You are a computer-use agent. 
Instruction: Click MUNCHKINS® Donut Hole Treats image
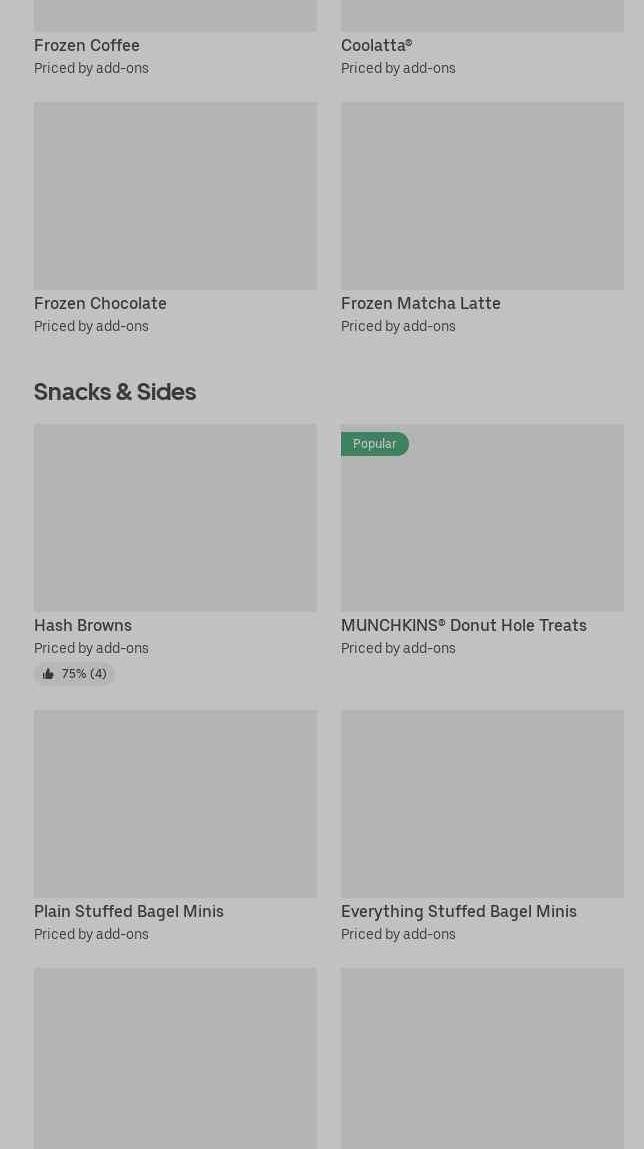482,530
